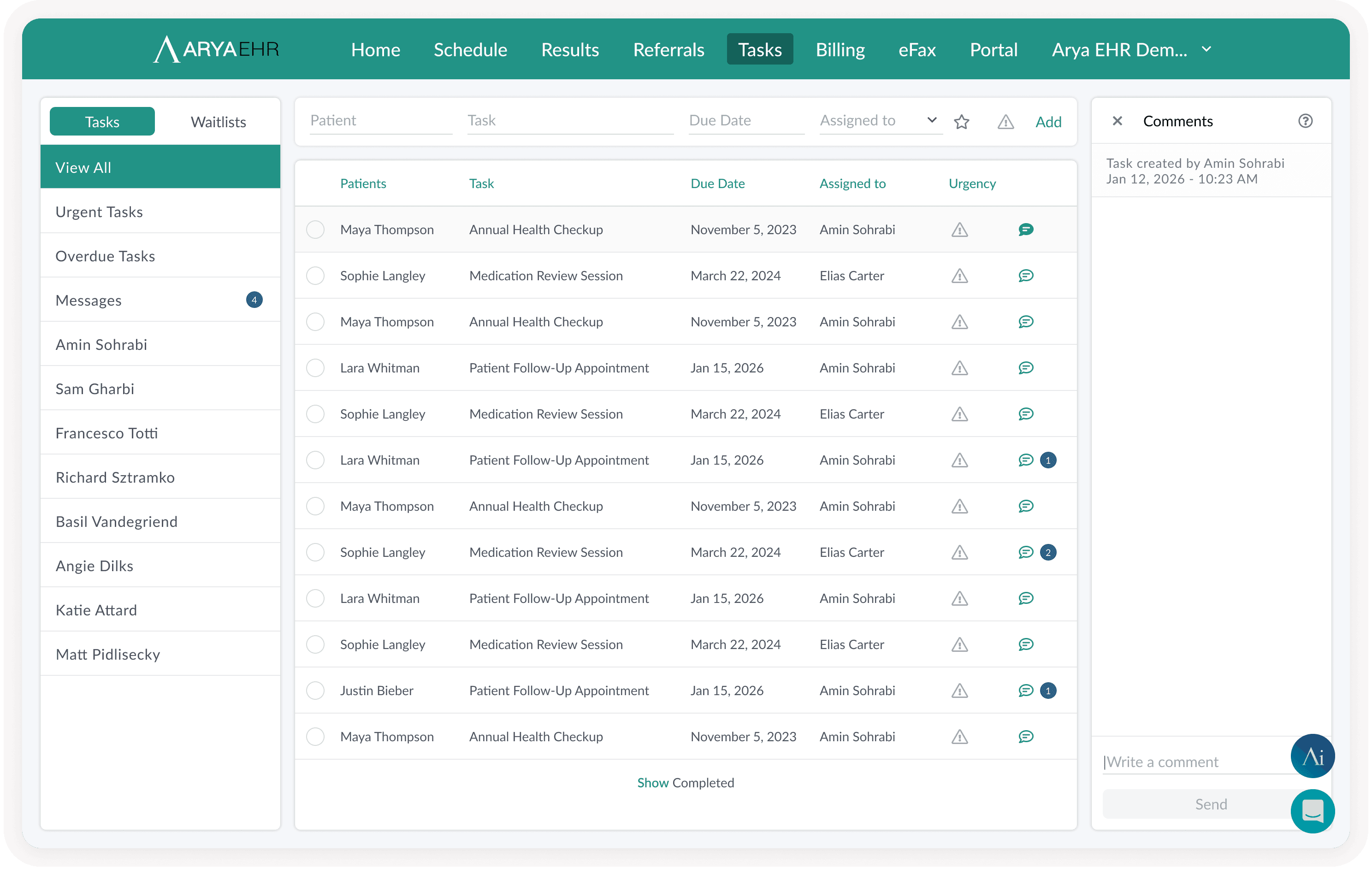The image size is (1372, 874).
Task: Expand the Arya EHR Dem... account menu
Action: coord(1131,50)
